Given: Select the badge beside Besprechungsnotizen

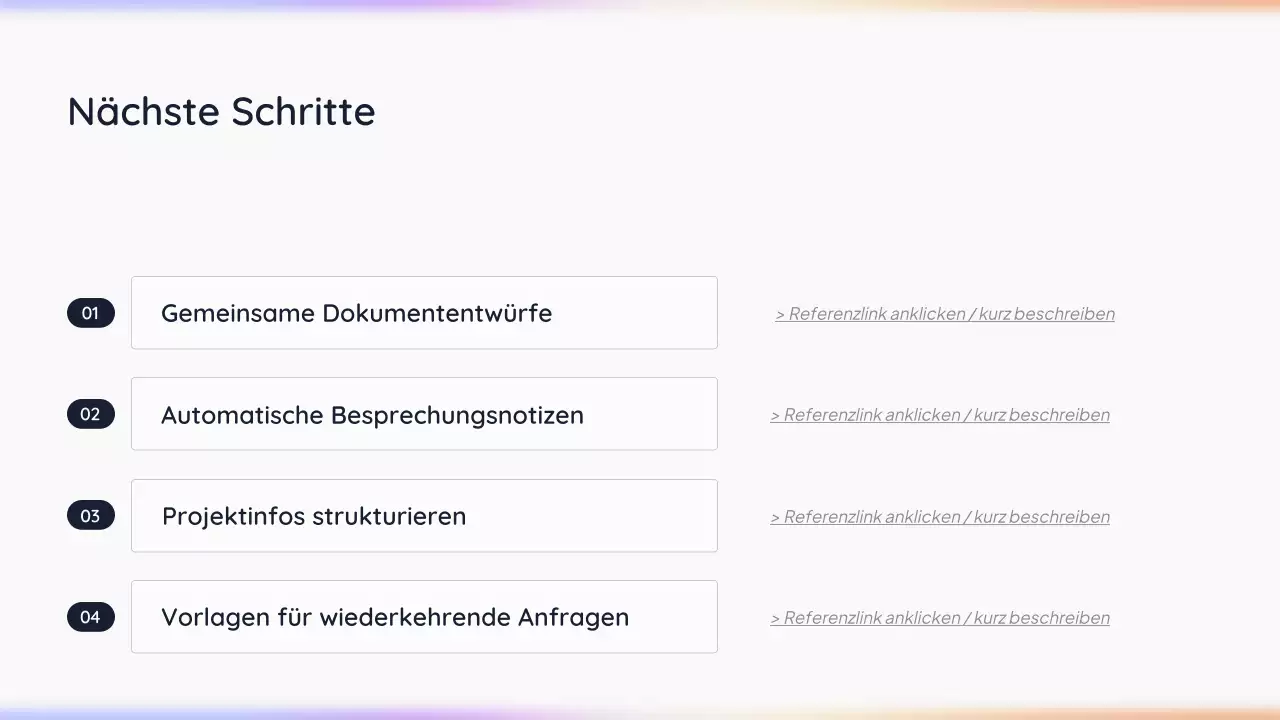Looking at the screenshot, I should pos(90,414).
